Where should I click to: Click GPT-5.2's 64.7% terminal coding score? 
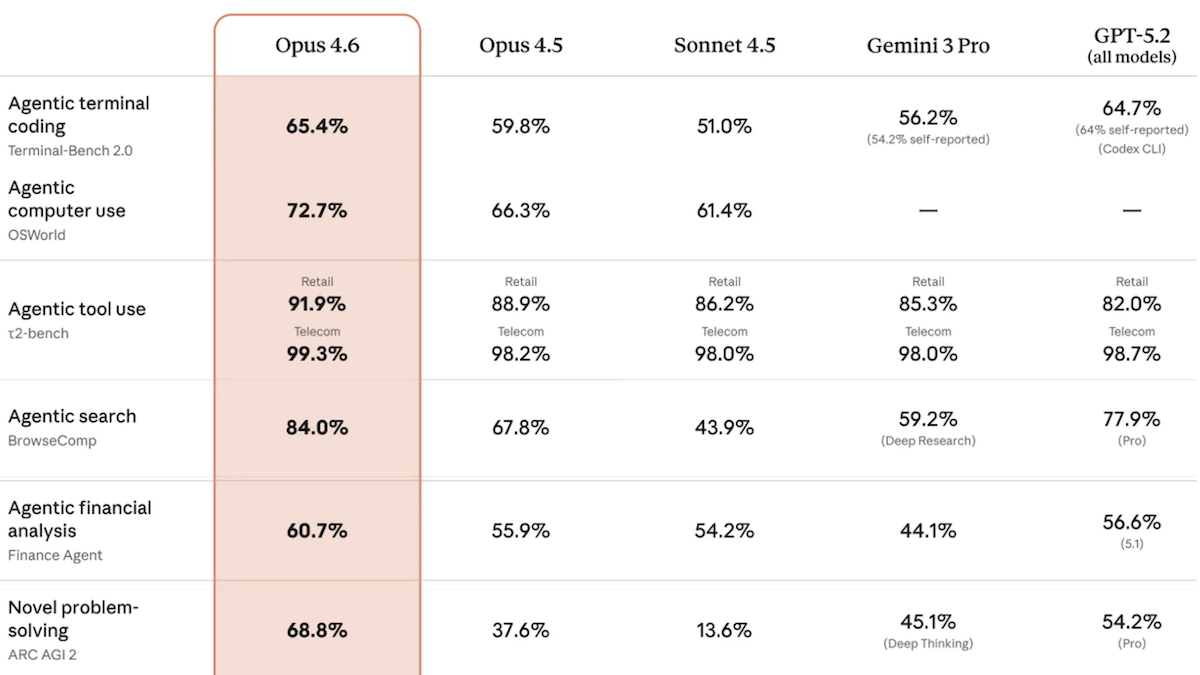click(1131, 108)
